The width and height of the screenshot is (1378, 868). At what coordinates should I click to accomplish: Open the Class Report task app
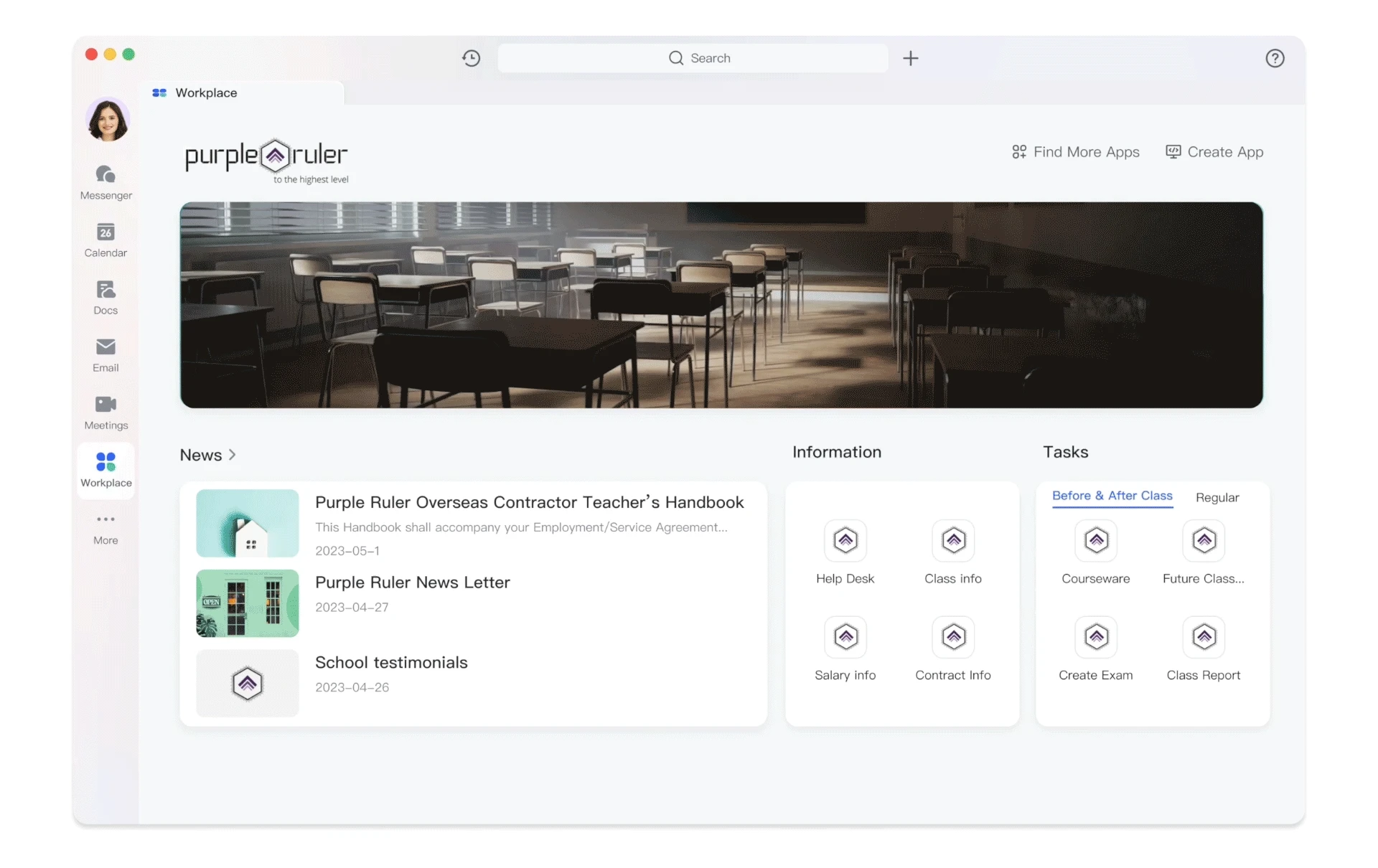(1203, 649)
